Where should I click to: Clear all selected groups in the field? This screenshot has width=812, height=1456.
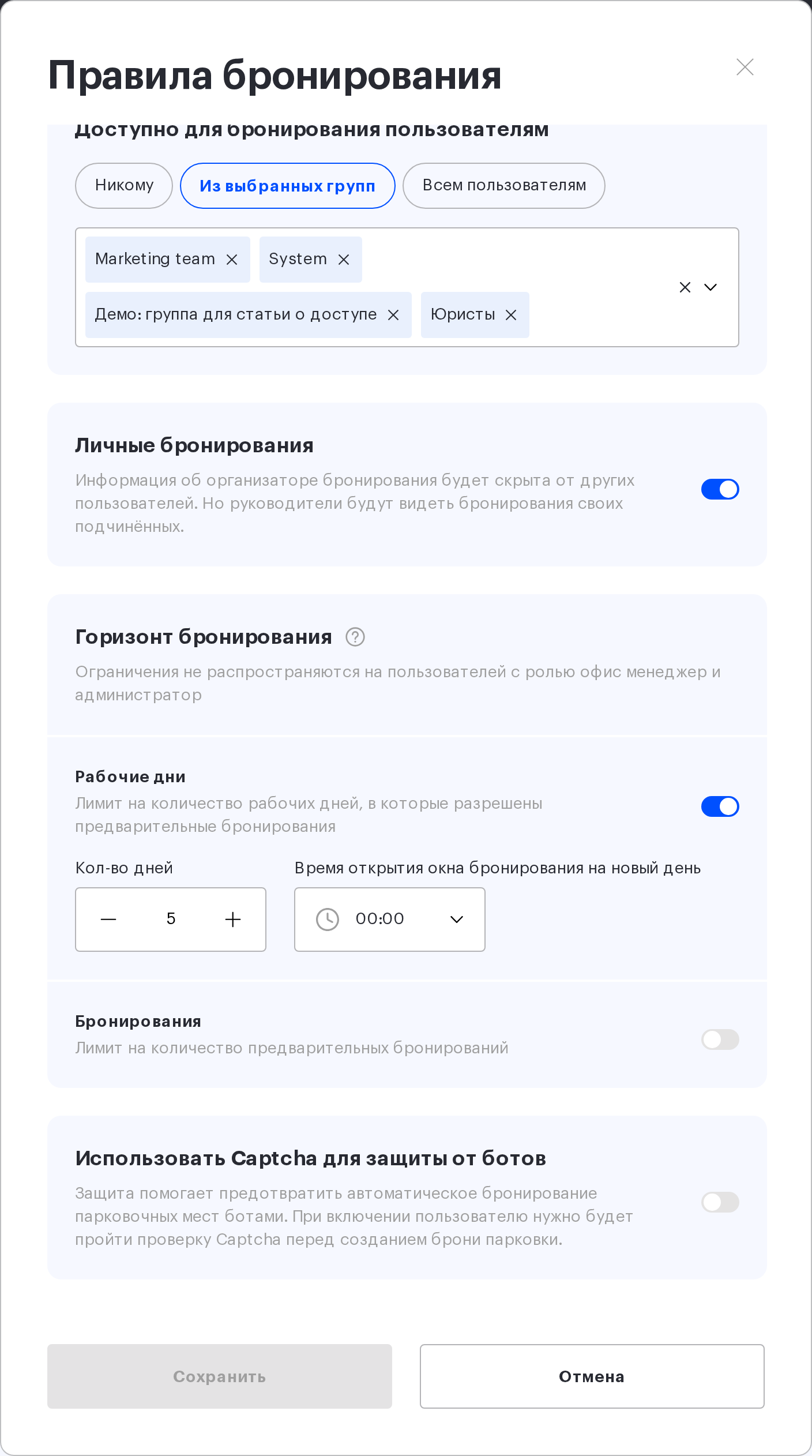[x=685, y=287]
